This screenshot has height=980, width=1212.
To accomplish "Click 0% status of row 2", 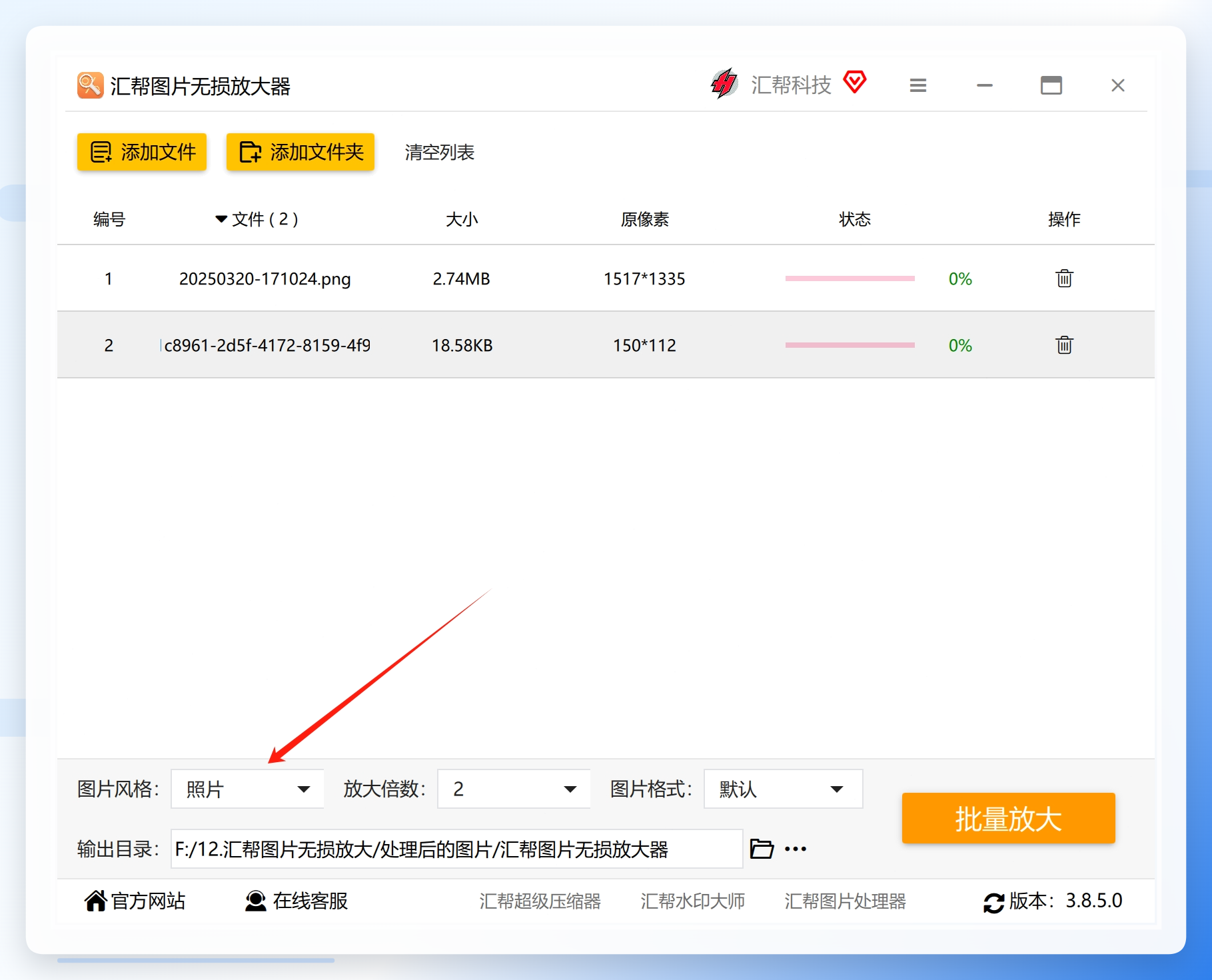I will point(960,345).
